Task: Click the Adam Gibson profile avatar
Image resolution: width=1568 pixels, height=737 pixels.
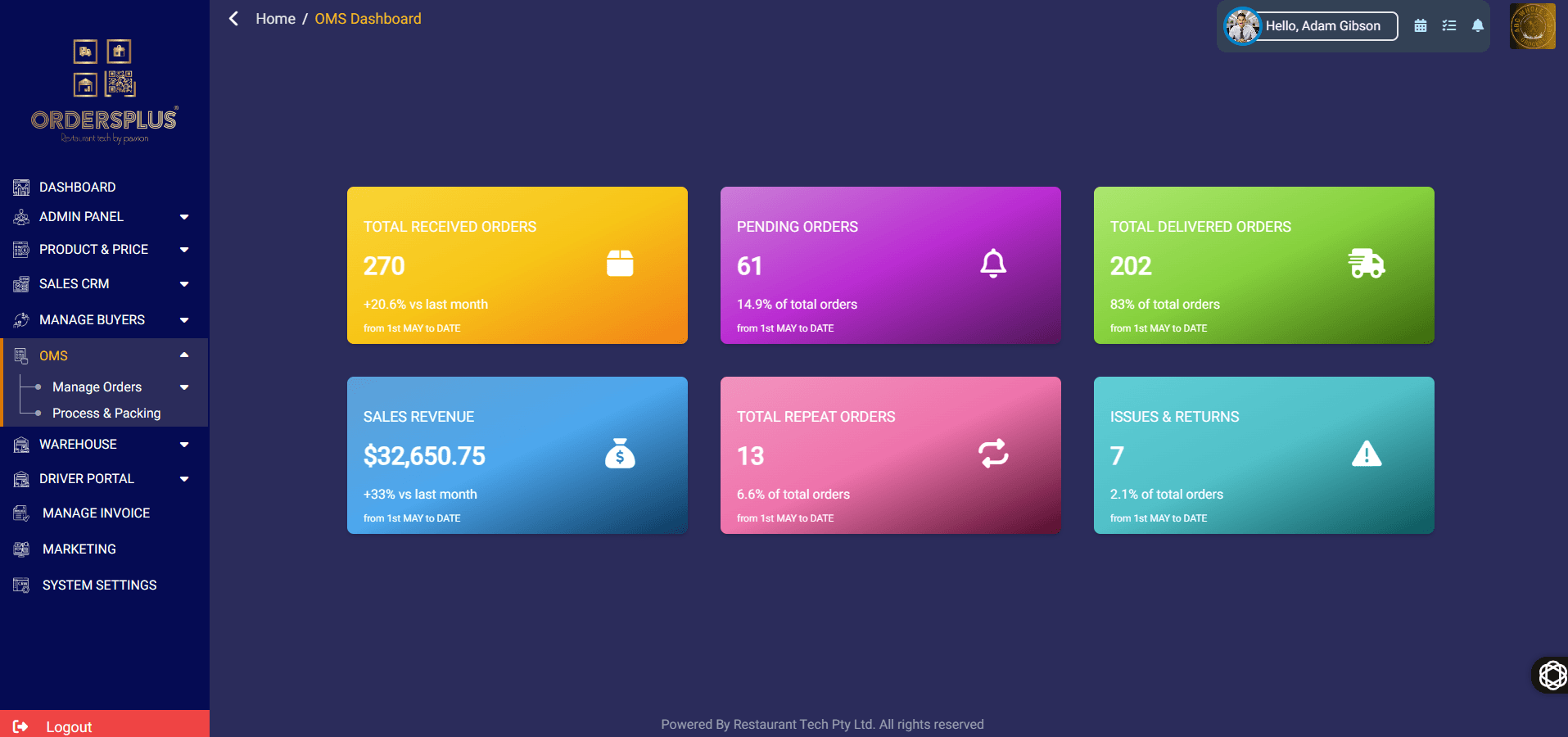Action: [x=1242, y=26]
